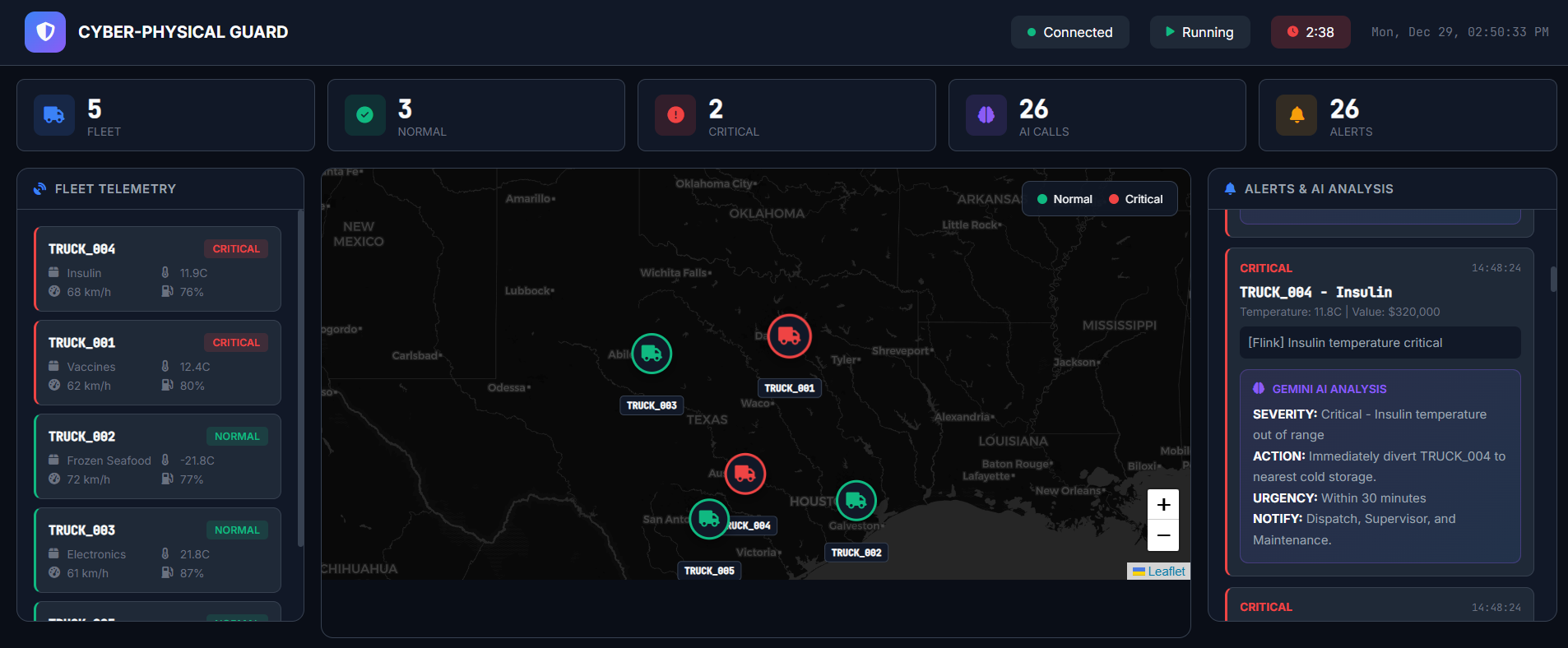Click the TRUCK_003 map label
This screenshot has height=648, width=1568.
[x=652, y=405]
